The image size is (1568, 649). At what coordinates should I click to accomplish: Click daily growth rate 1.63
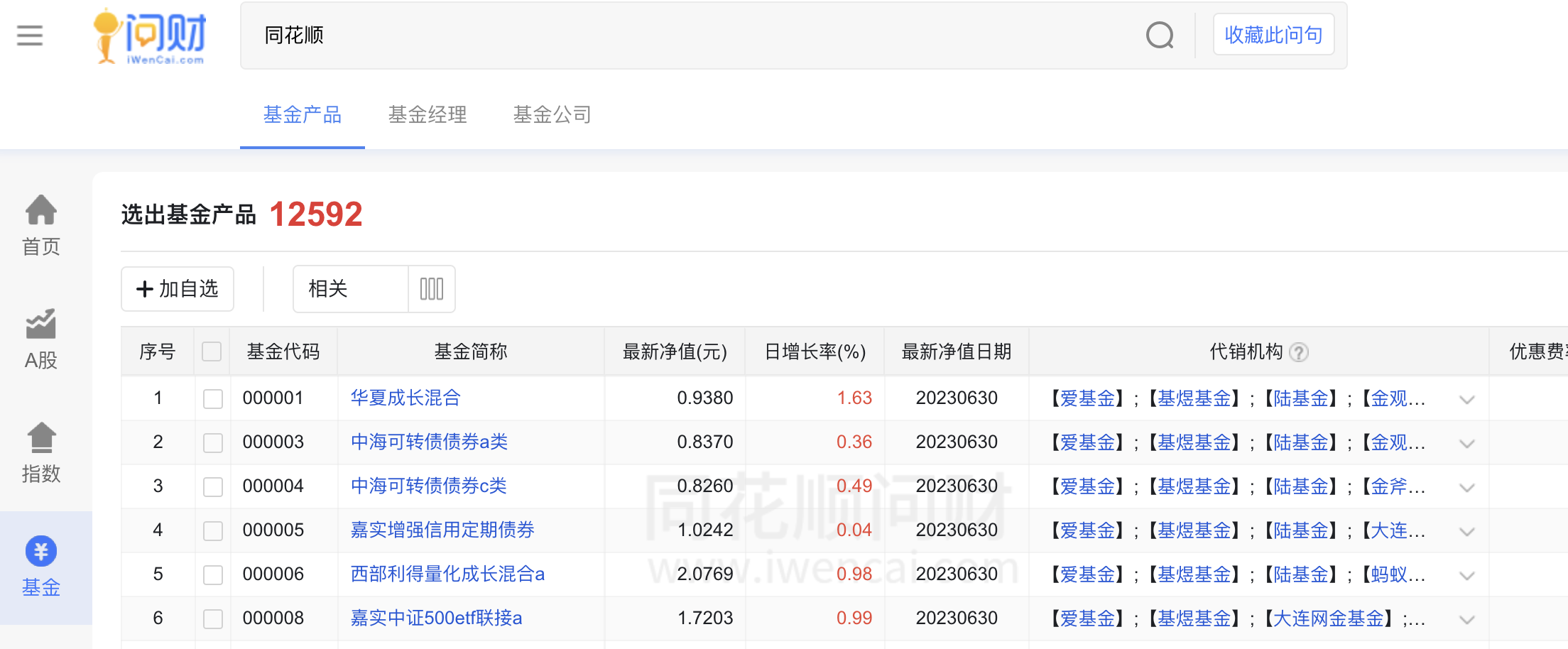coord(854,398)
